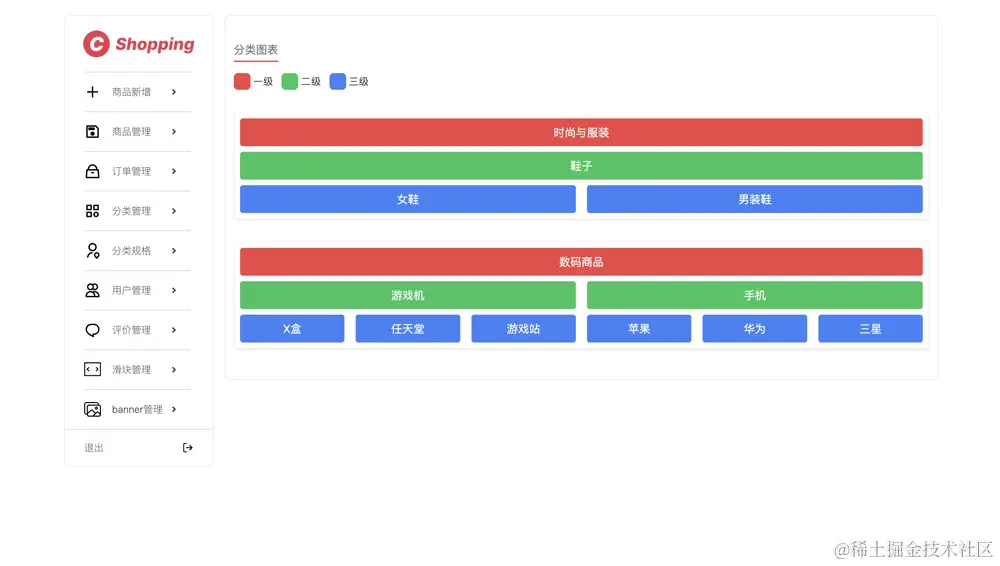Click the red C Shopping logo icon

click(x=96, y=44)
